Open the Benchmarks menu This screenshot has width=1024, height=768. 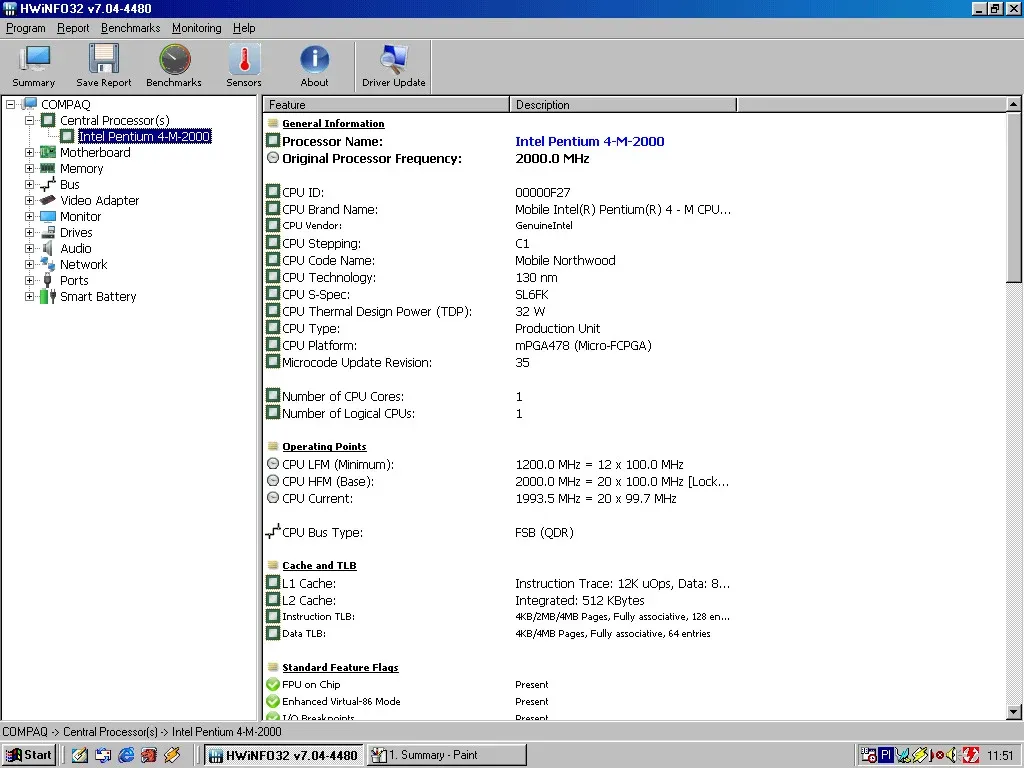(x=131, y=28)
